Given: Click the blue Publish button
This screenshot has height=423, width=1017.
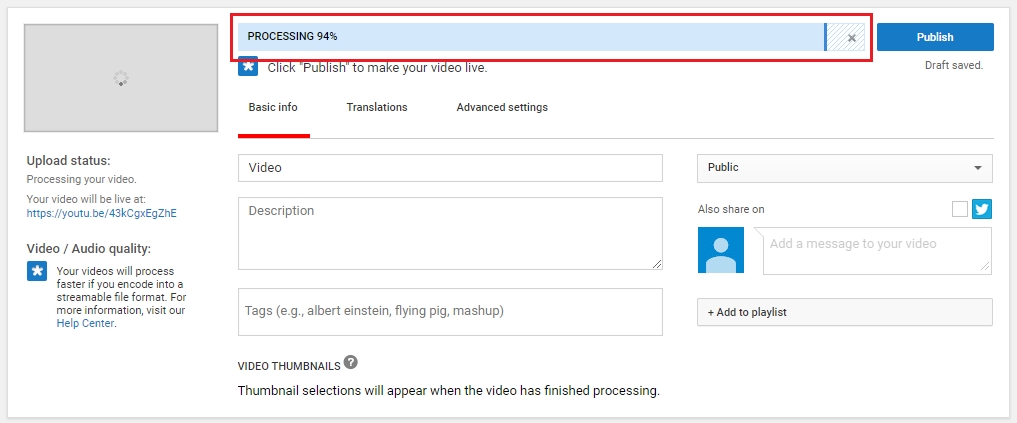Looking at the screenshot, I should coord(935,37).
